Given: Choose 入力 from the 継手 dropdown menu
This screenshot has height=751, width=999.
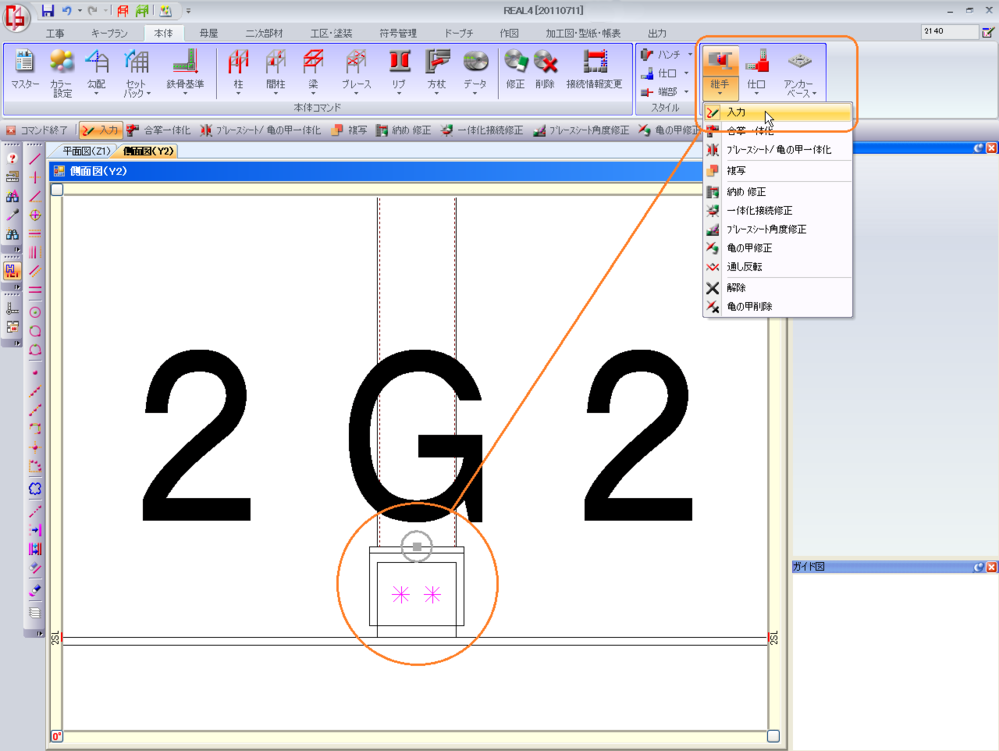Looking at the screenshot, I should point(777,113).
